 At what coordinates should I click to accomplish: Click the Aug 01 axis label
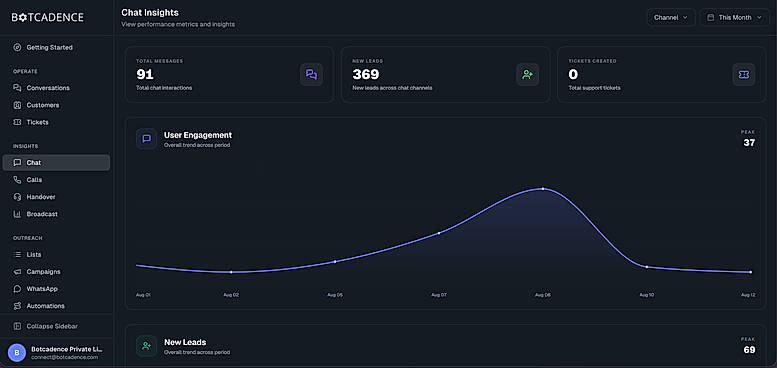143,295
